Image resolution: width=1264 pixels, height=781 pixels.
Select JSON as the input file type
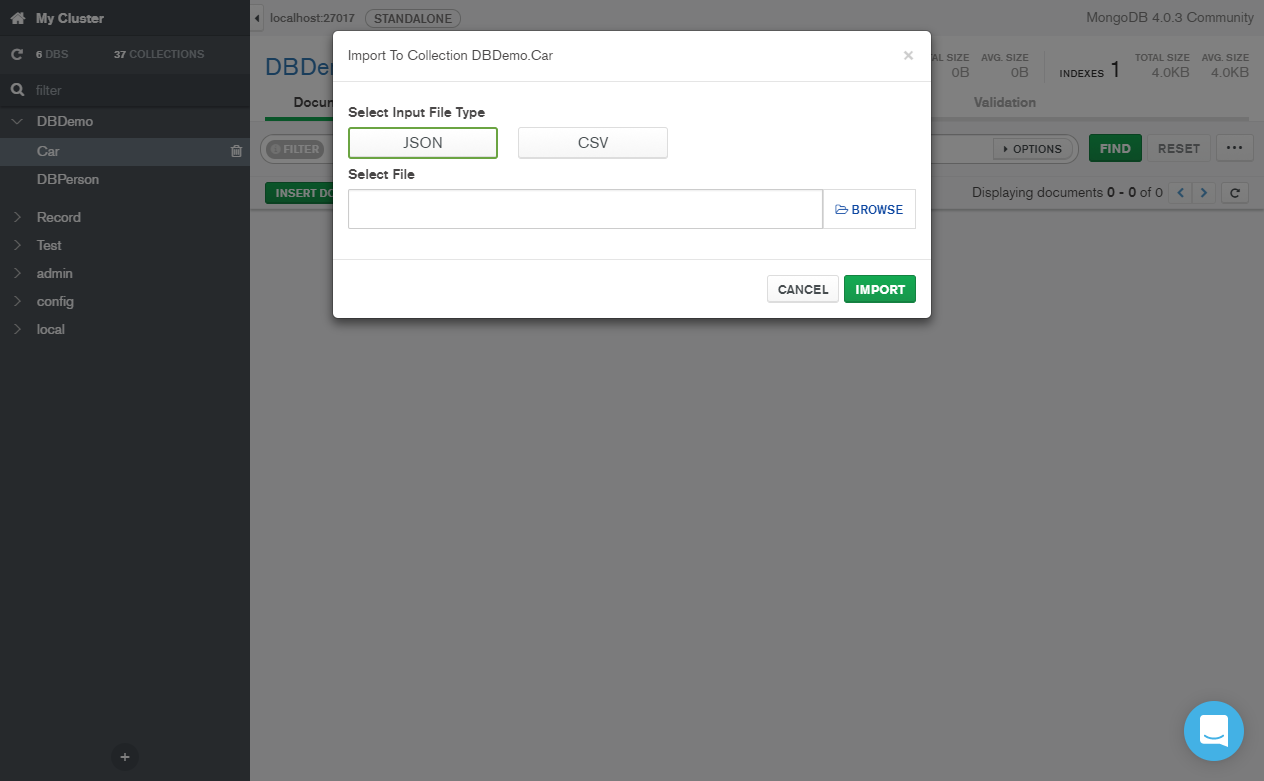point(423,143)
